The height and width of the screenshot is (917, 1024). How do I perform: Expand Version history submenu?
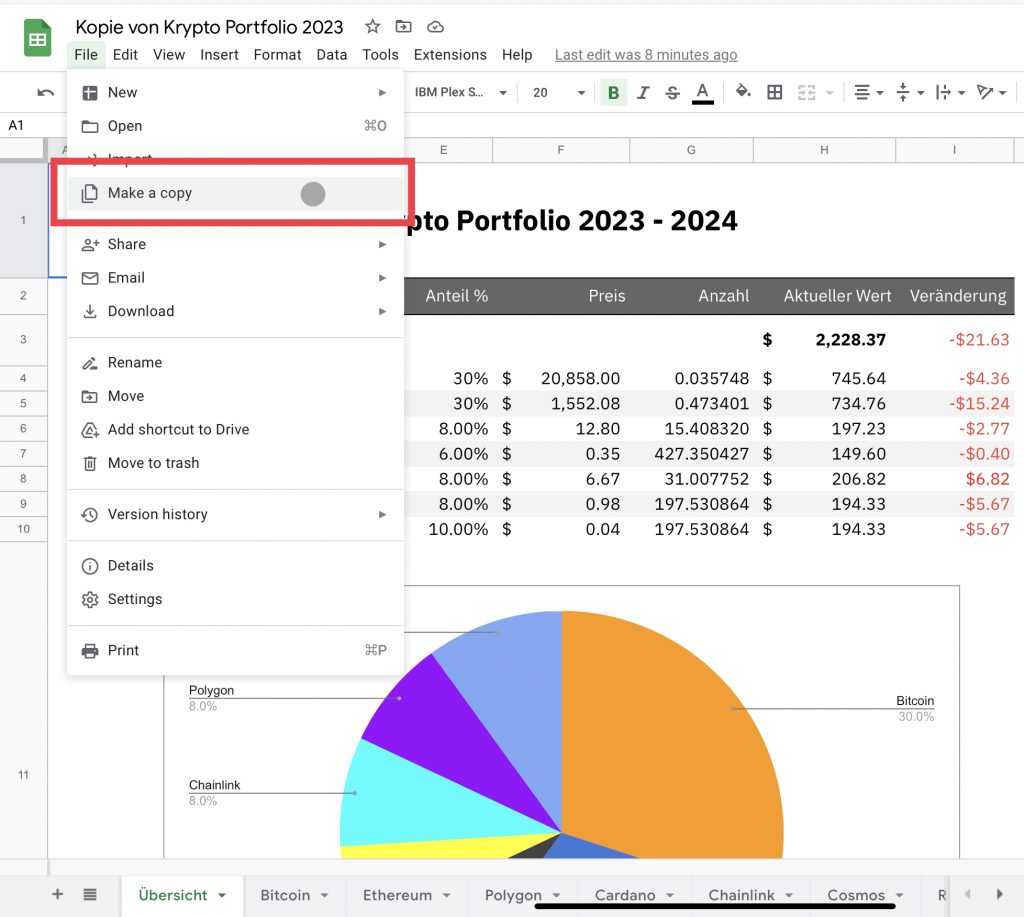pyautogui.click(x=235, y=515)
